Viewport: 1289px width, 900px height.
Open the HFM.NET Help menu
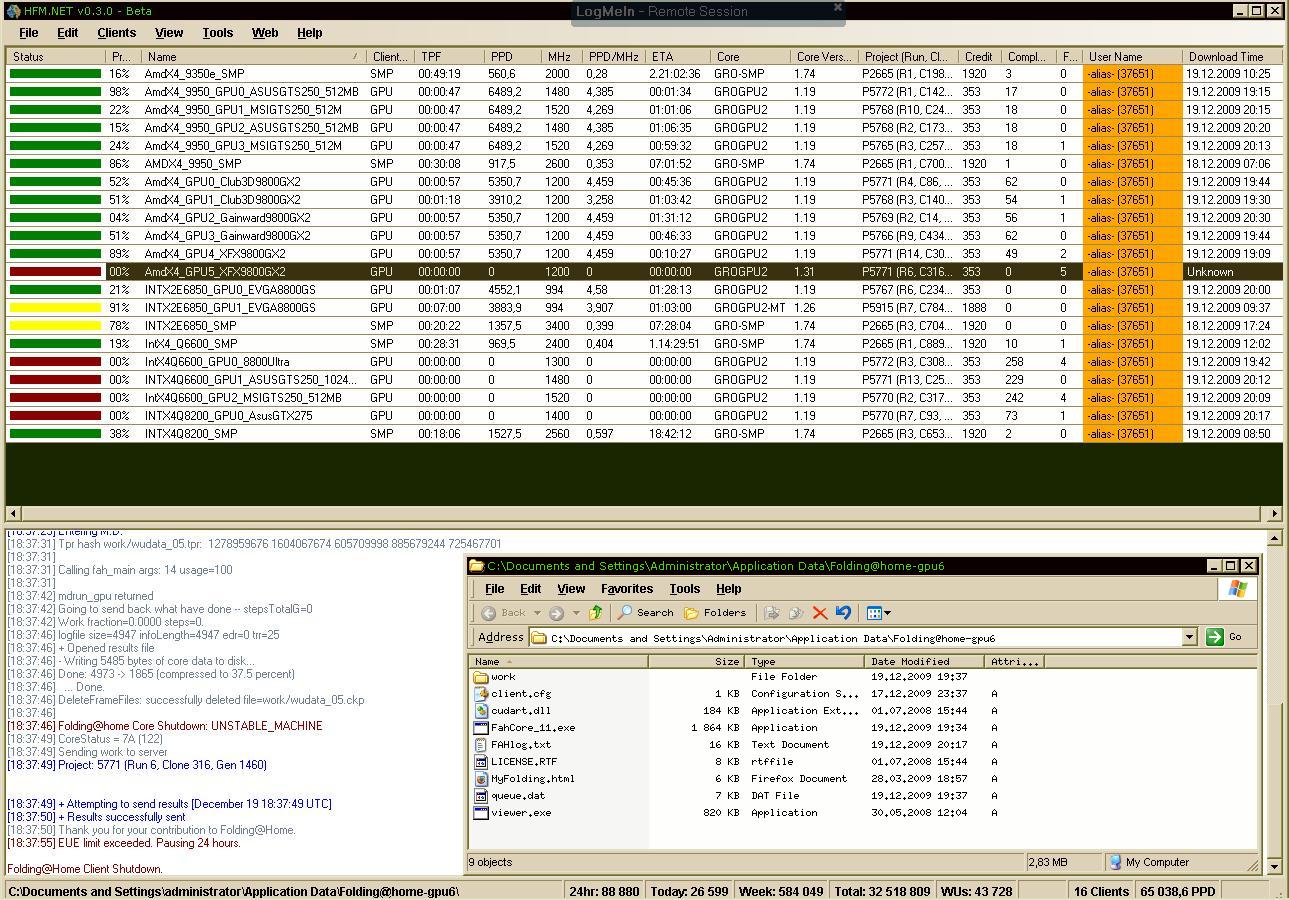(x=309, y=33)
